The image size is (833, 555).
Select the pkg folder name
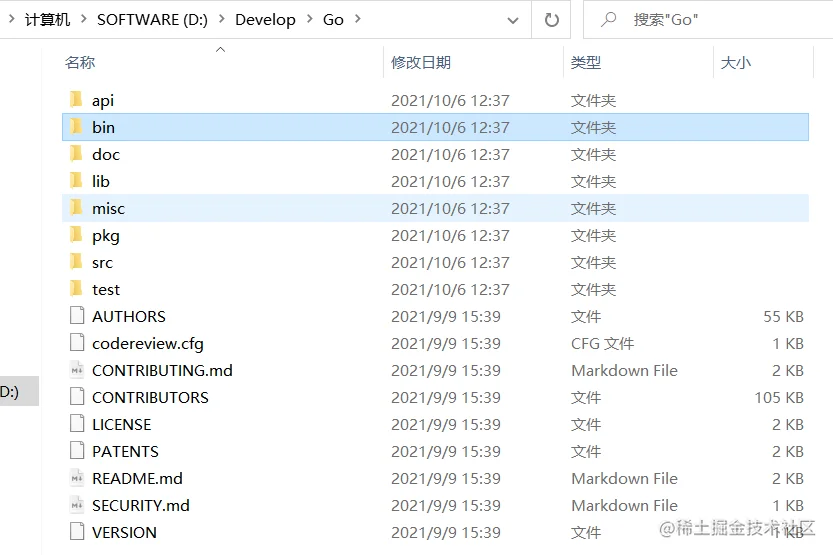click(106, 236)
